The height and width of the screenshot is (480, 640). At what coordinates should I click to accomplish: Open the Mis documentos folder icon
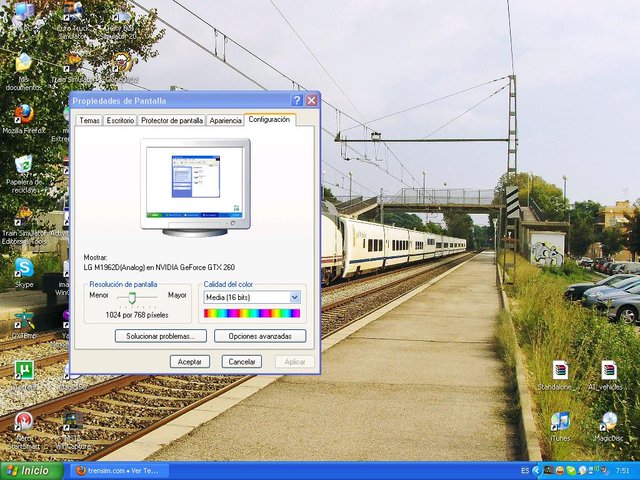23,63
